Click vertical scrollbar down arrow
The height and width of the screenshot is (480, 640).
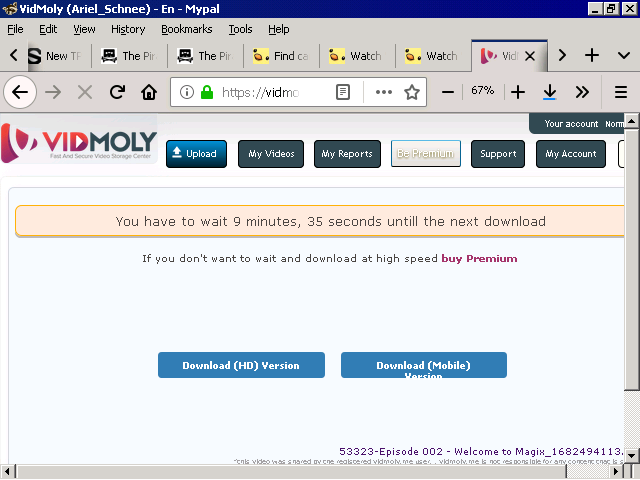[x=631, y=456]
